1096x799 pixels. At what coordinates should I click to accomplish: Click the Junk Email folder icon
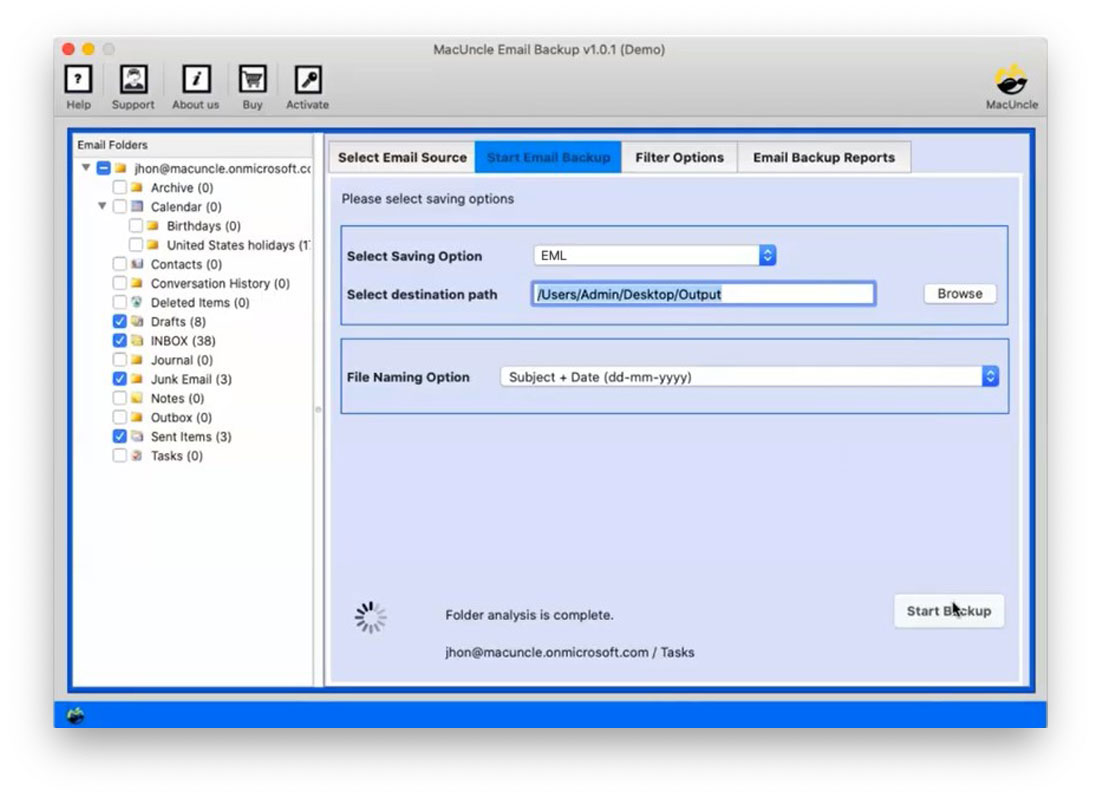tap(137, 378)
